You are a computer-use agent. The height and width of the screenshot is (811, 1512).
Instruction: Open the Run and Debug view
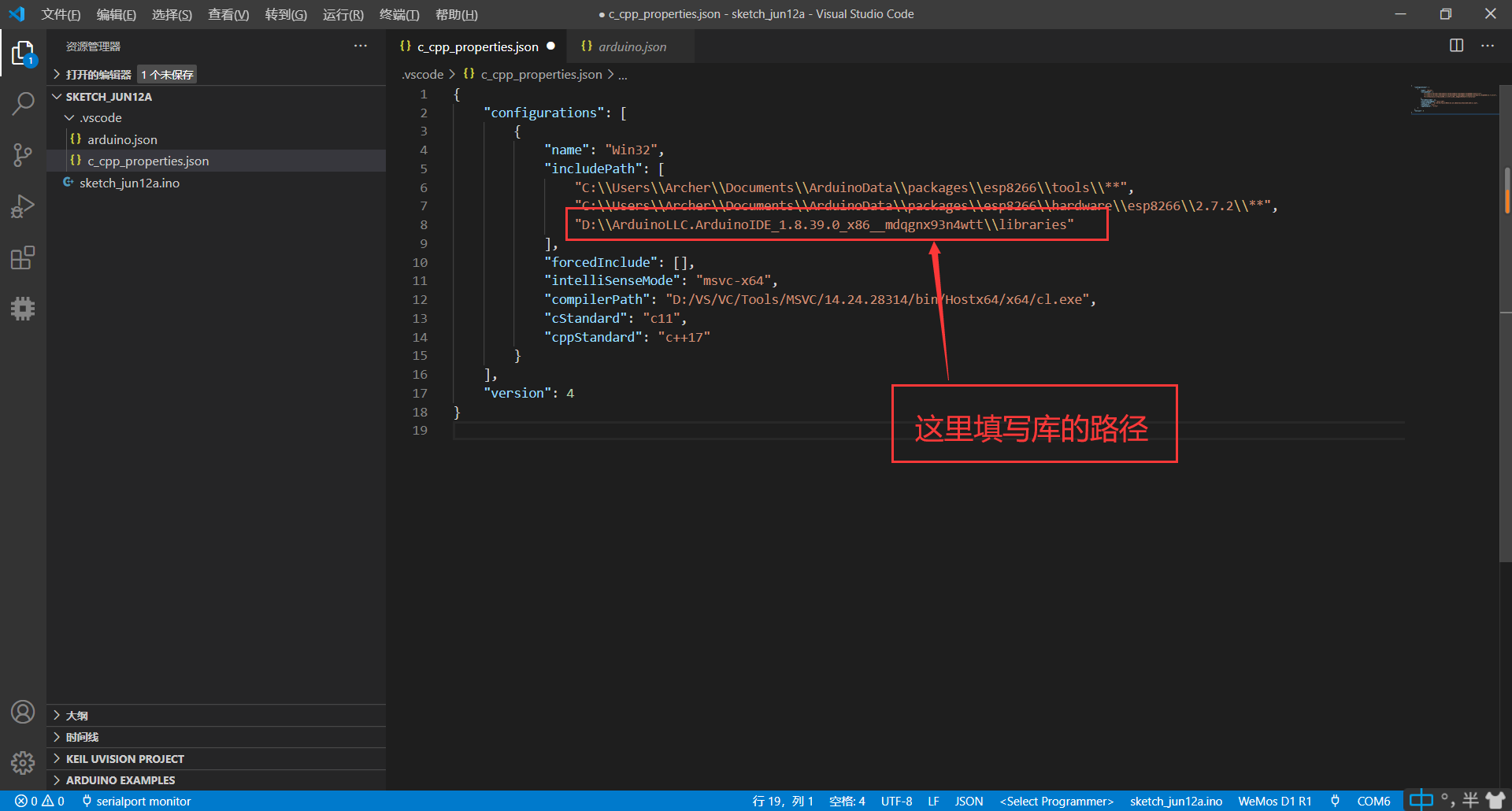pyautogui.click(x=24, y=206)
